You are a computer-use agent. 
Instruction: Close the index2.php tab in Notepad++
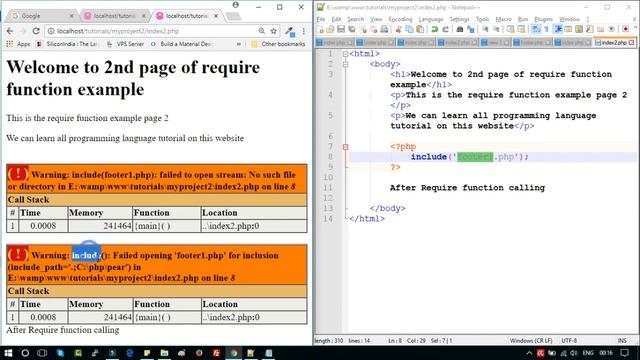pos(632,42)
